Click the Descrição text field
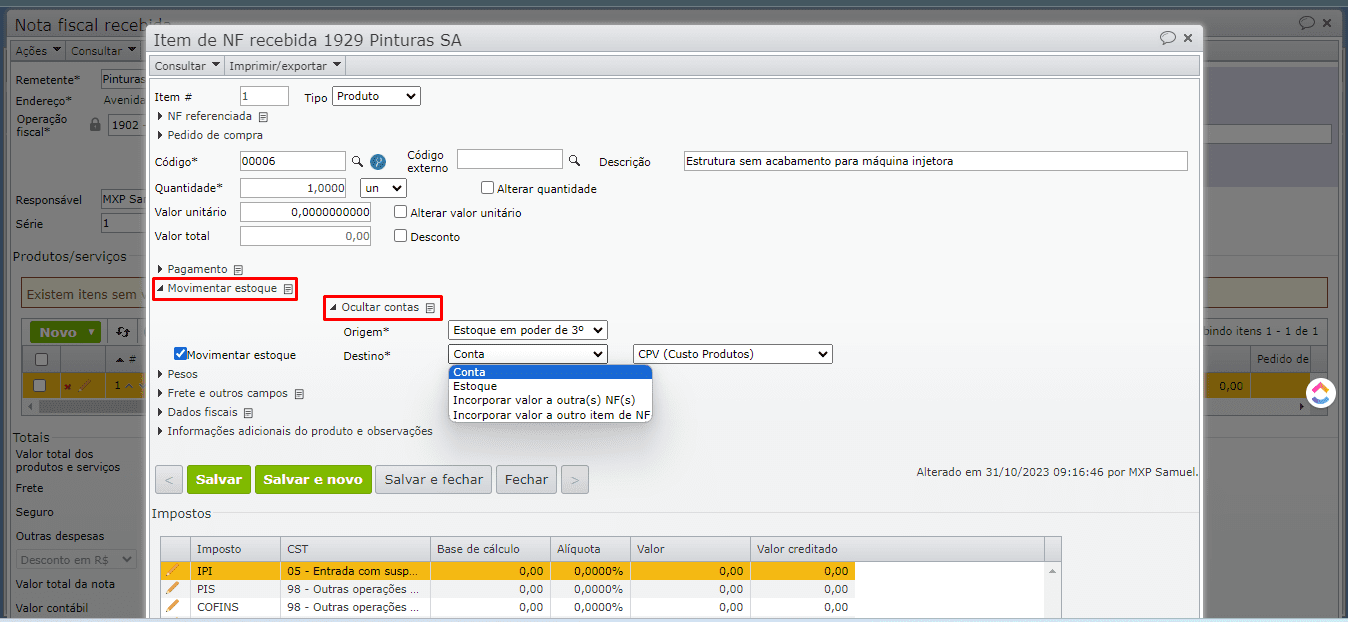 click(935, 161)
